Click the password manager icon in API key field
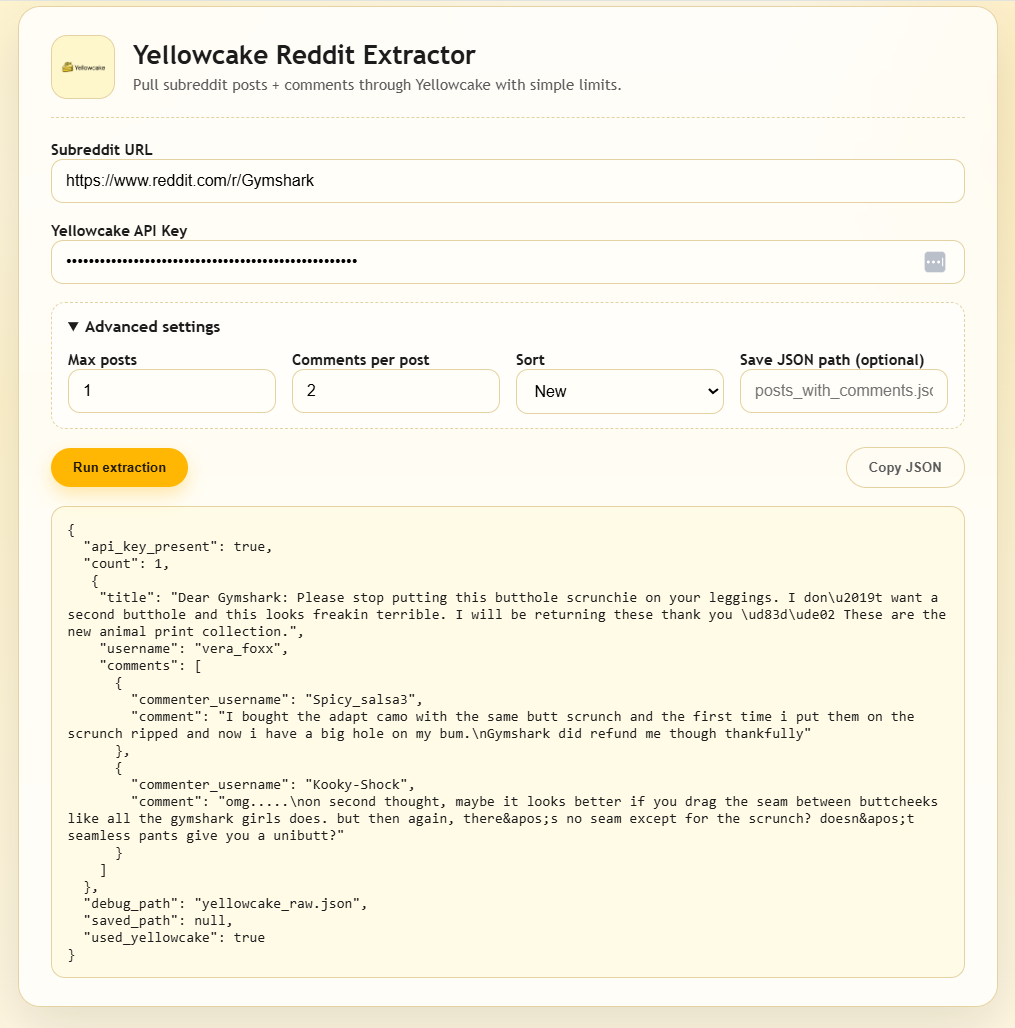Image resolution: width=1015 pixels, height=1028 pixels. (x=934, y=262)
